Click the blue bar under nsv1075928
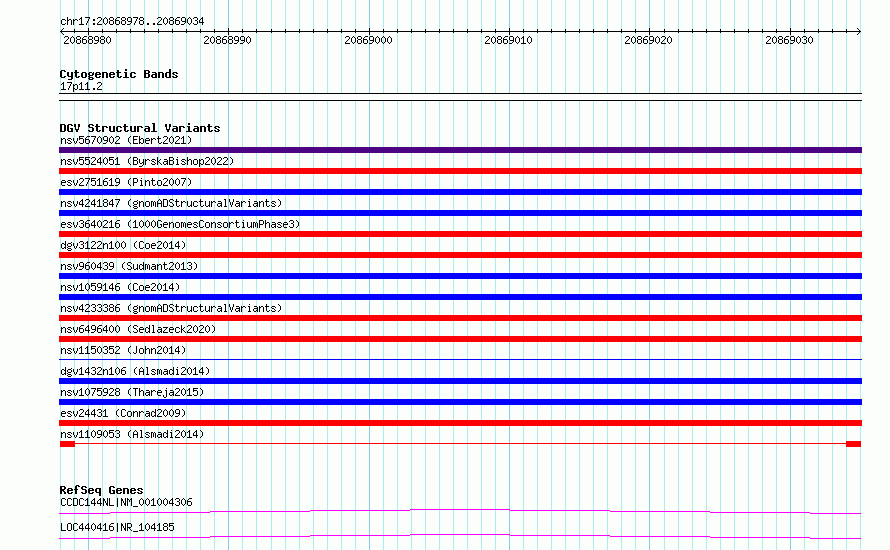 click(460, 402)
